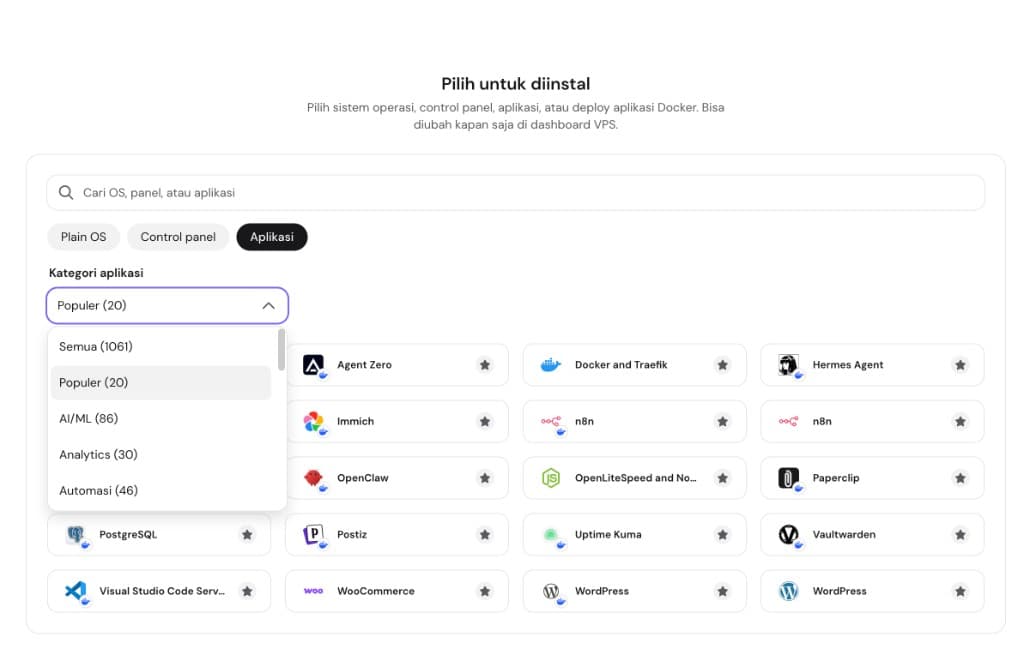
Task: Click the colorful Immich logo
Action: (313, 422)
